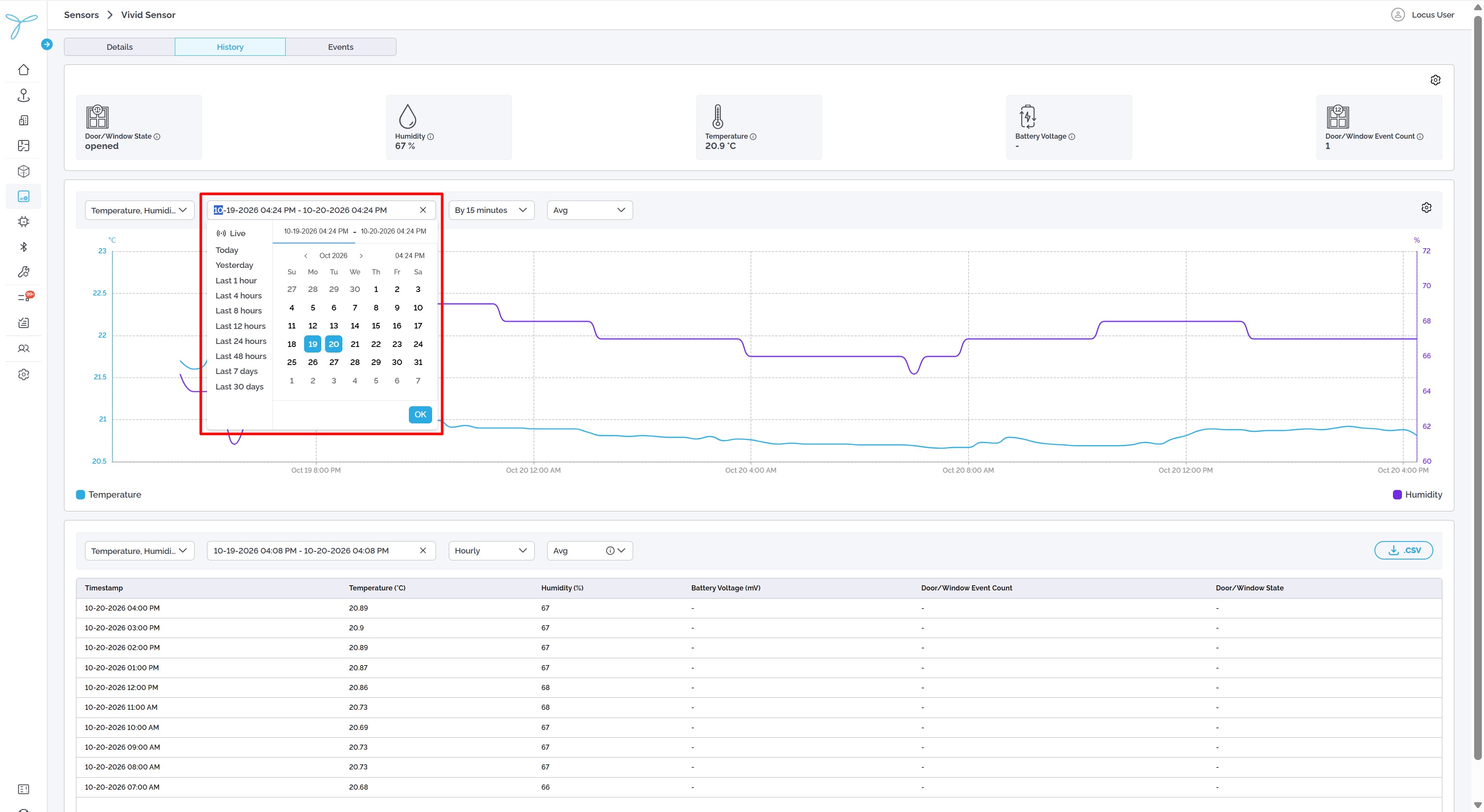Pick October 21 in the calendar
Viewport: 1484px width, 812px height.
click(x=355, y=344)
